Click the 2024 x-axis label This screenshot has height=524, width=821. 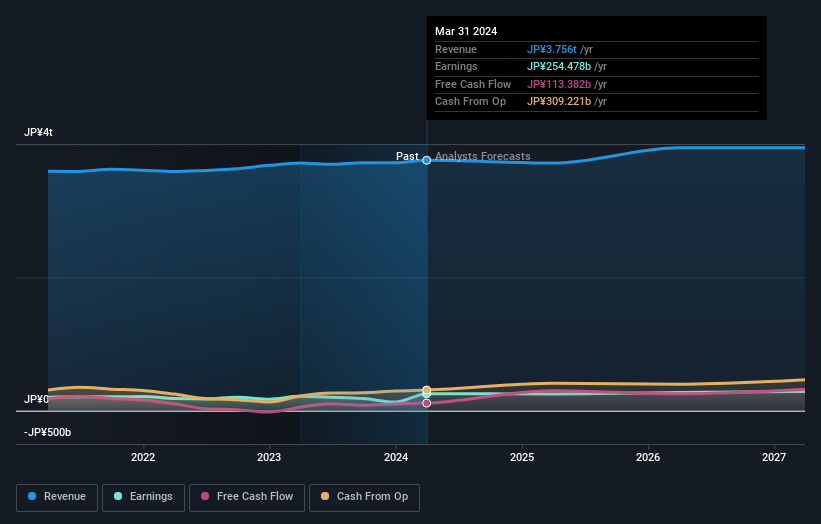click(396, 457)
